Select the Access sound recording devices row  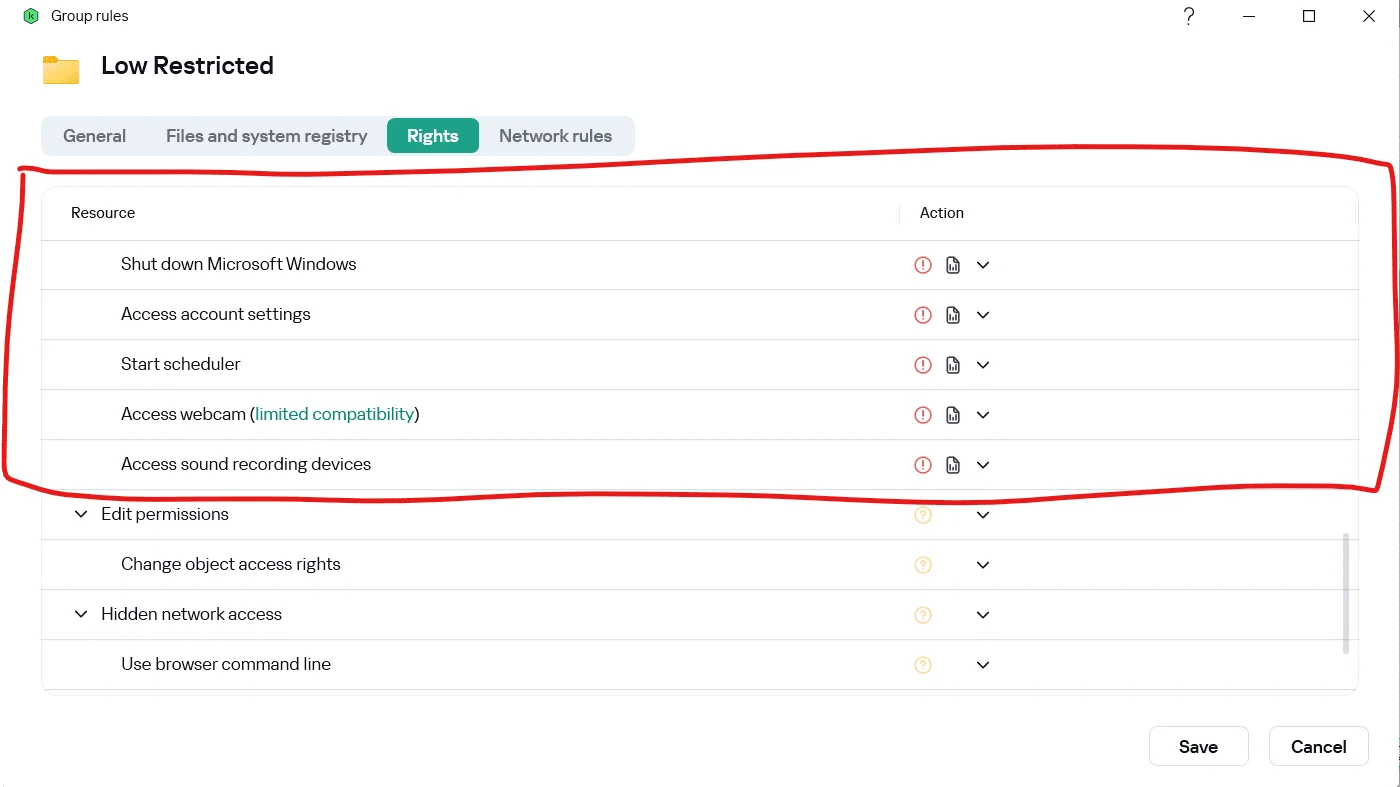(700, 465)
